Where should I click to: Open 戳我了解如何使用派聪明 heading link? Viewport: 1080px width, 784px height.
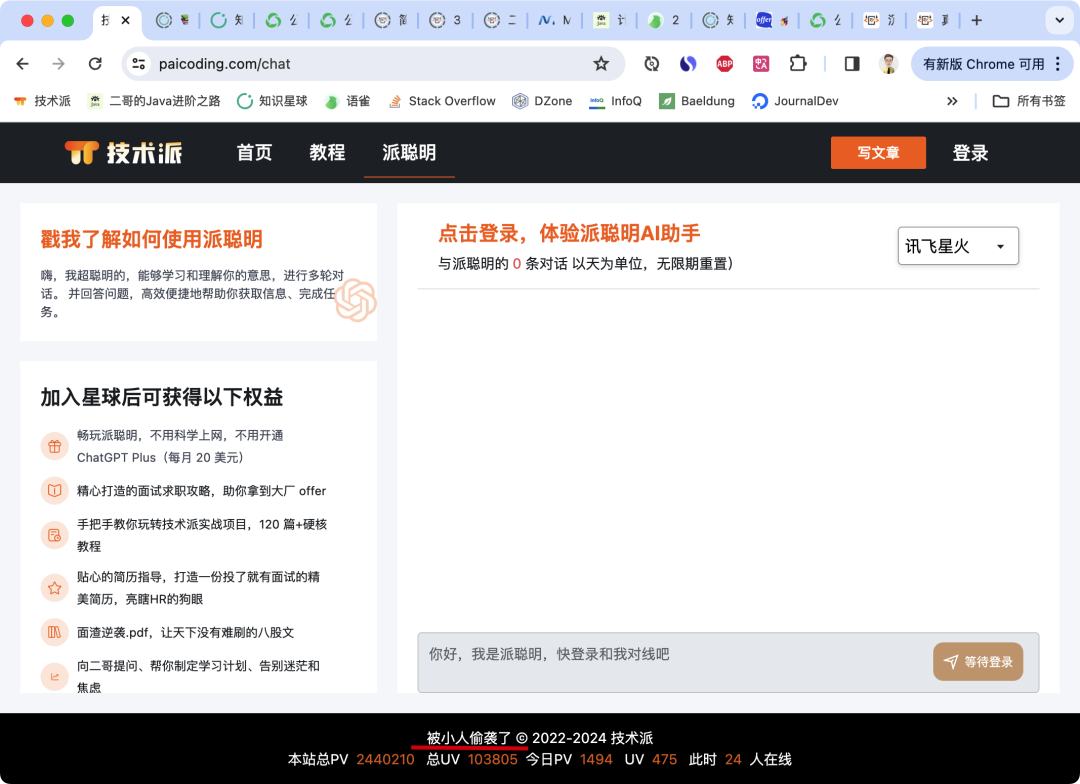point(152,239)
